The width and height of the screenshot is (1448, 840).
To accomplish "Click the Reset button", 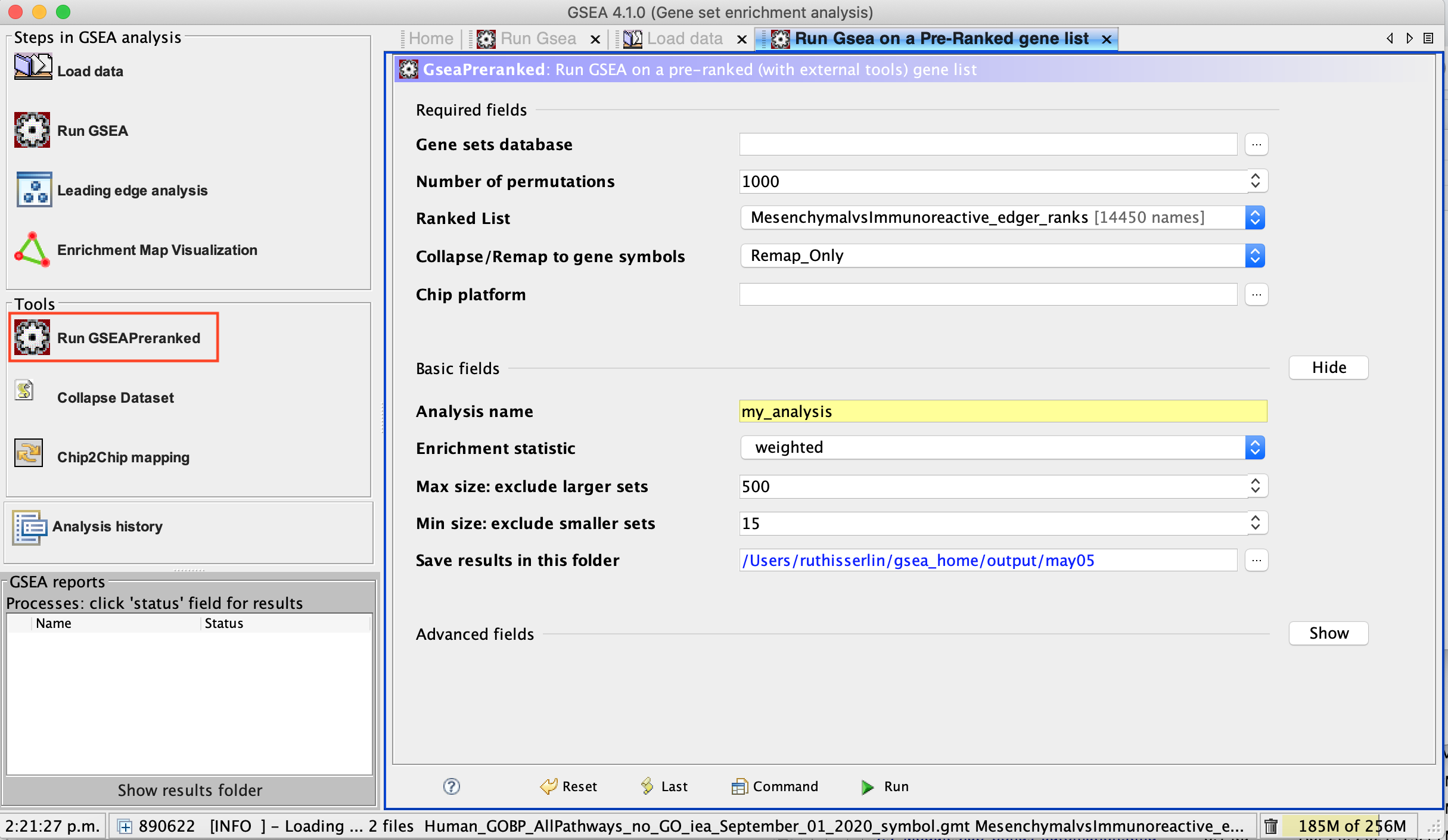I will 568,786.
